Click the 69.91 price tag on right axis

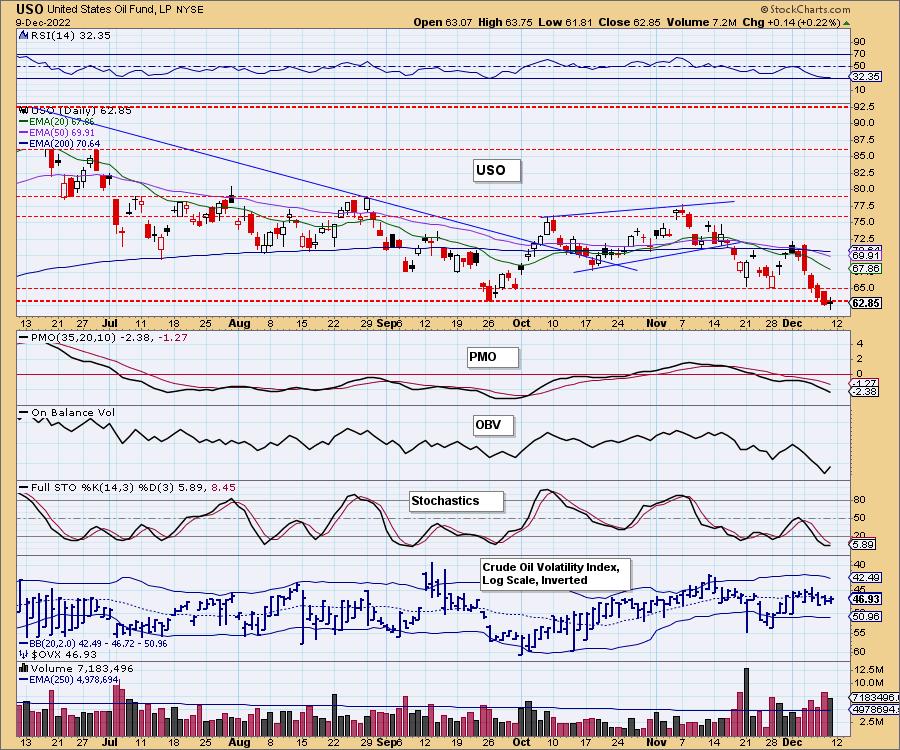click(x=866, y=255)
